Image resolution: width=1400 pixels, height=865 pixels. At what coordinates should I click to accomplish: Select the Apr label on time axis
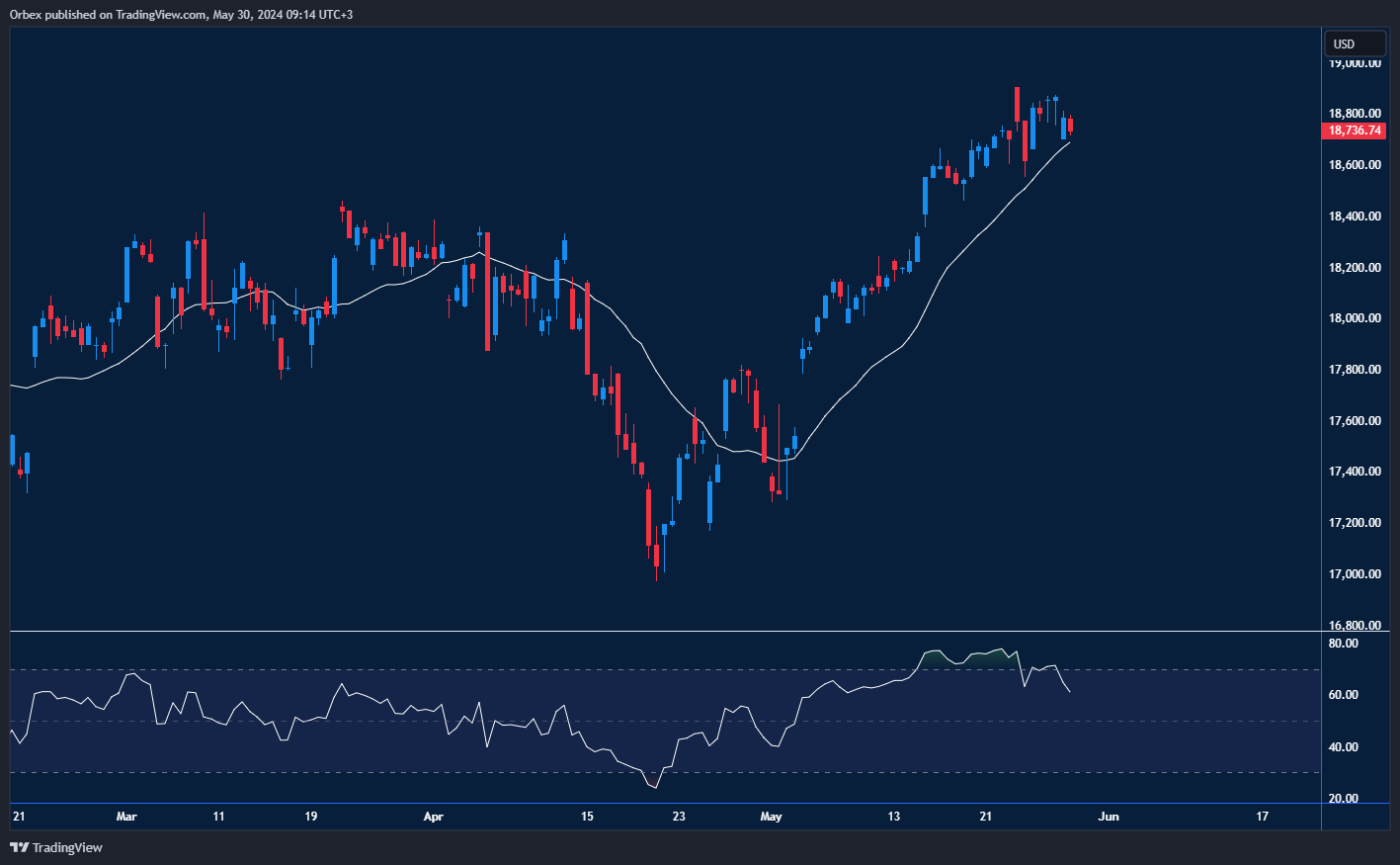[433, 817]
